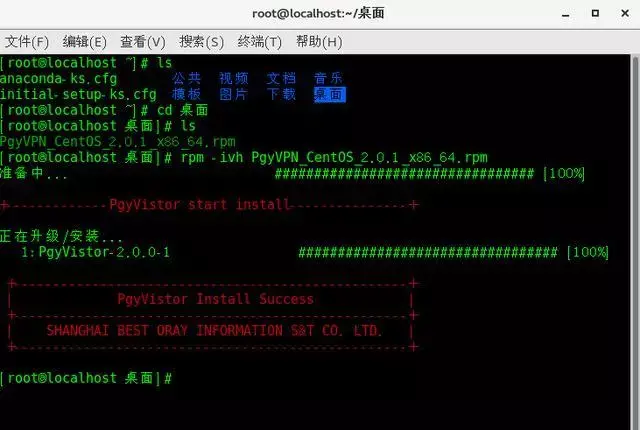The width and height of the screenshot is (640, 430).
Task: Click the 1:PgyVistor-2.0.0-1 package line
Action: (95, 252)
